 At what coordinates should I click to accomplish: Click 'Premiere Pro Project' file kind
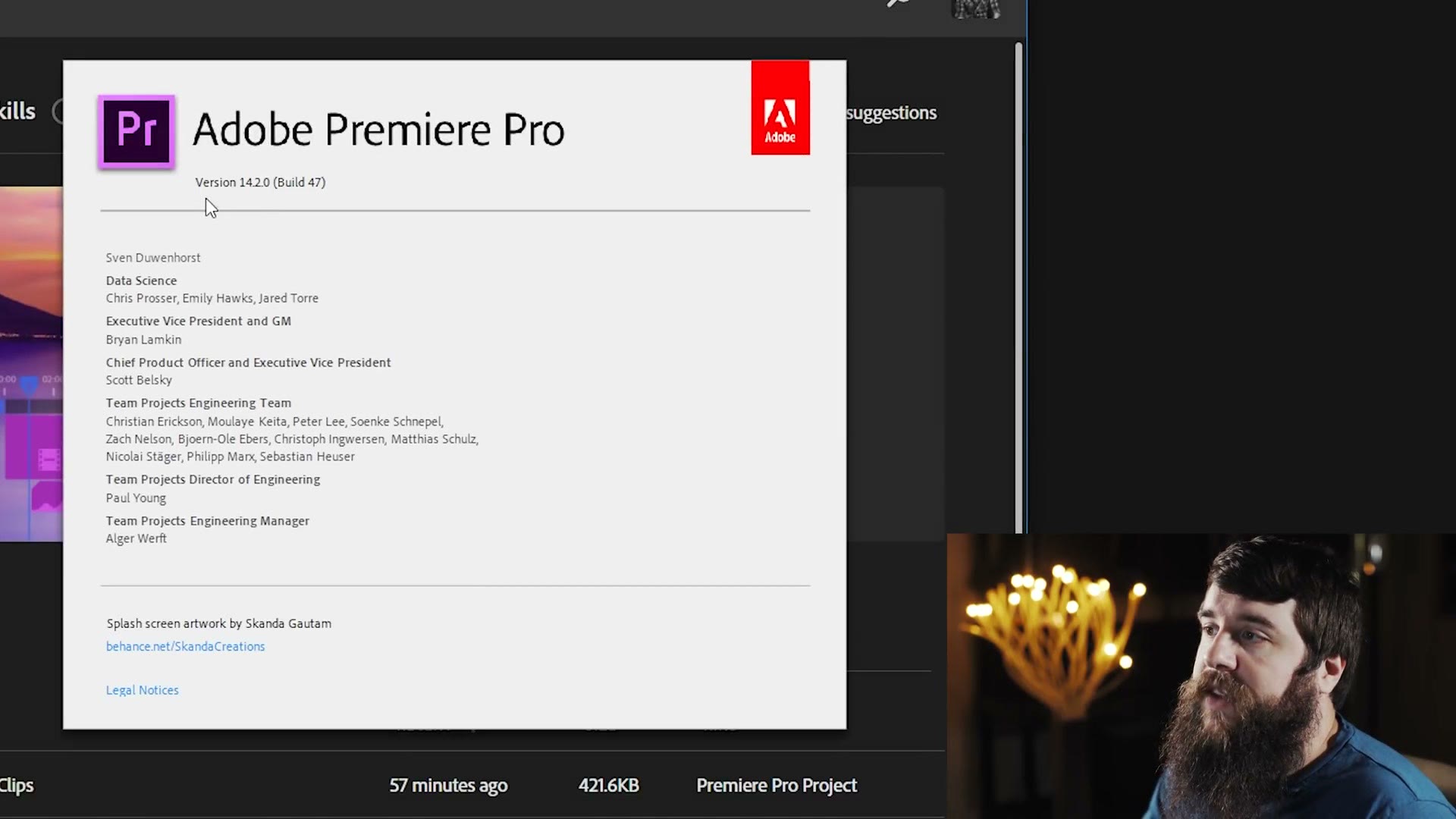(x=777, y=786)
